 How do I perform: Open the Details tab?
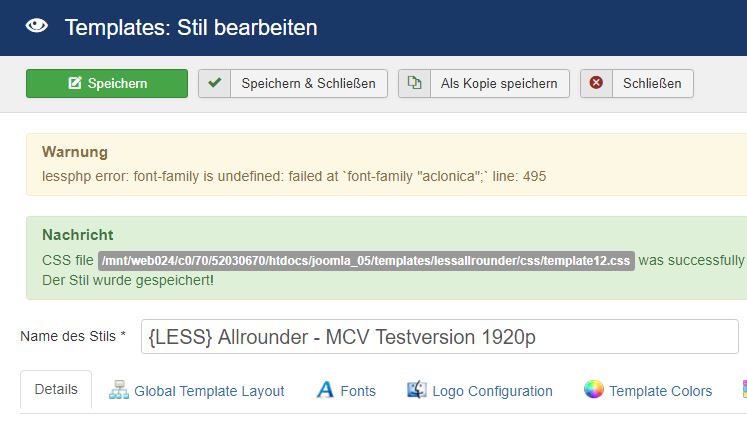56,389
